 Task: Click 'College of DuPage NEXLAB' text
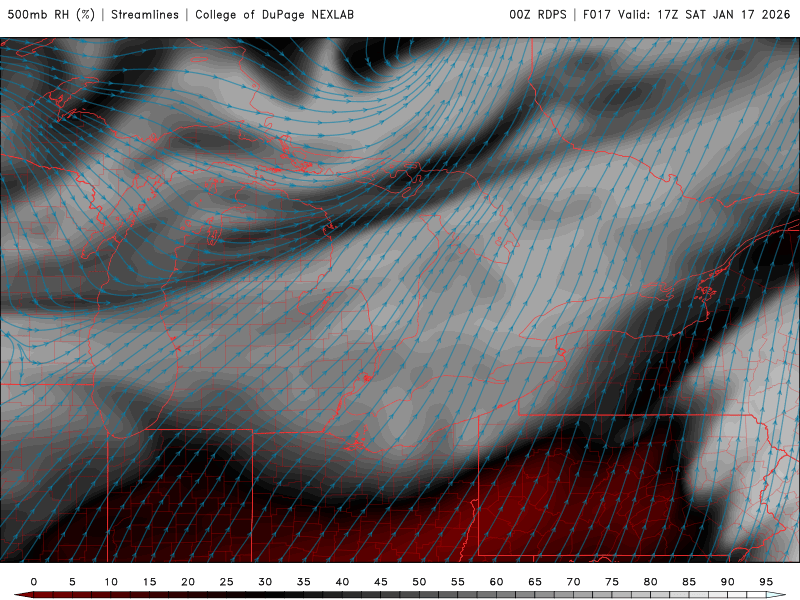point(274,14)
